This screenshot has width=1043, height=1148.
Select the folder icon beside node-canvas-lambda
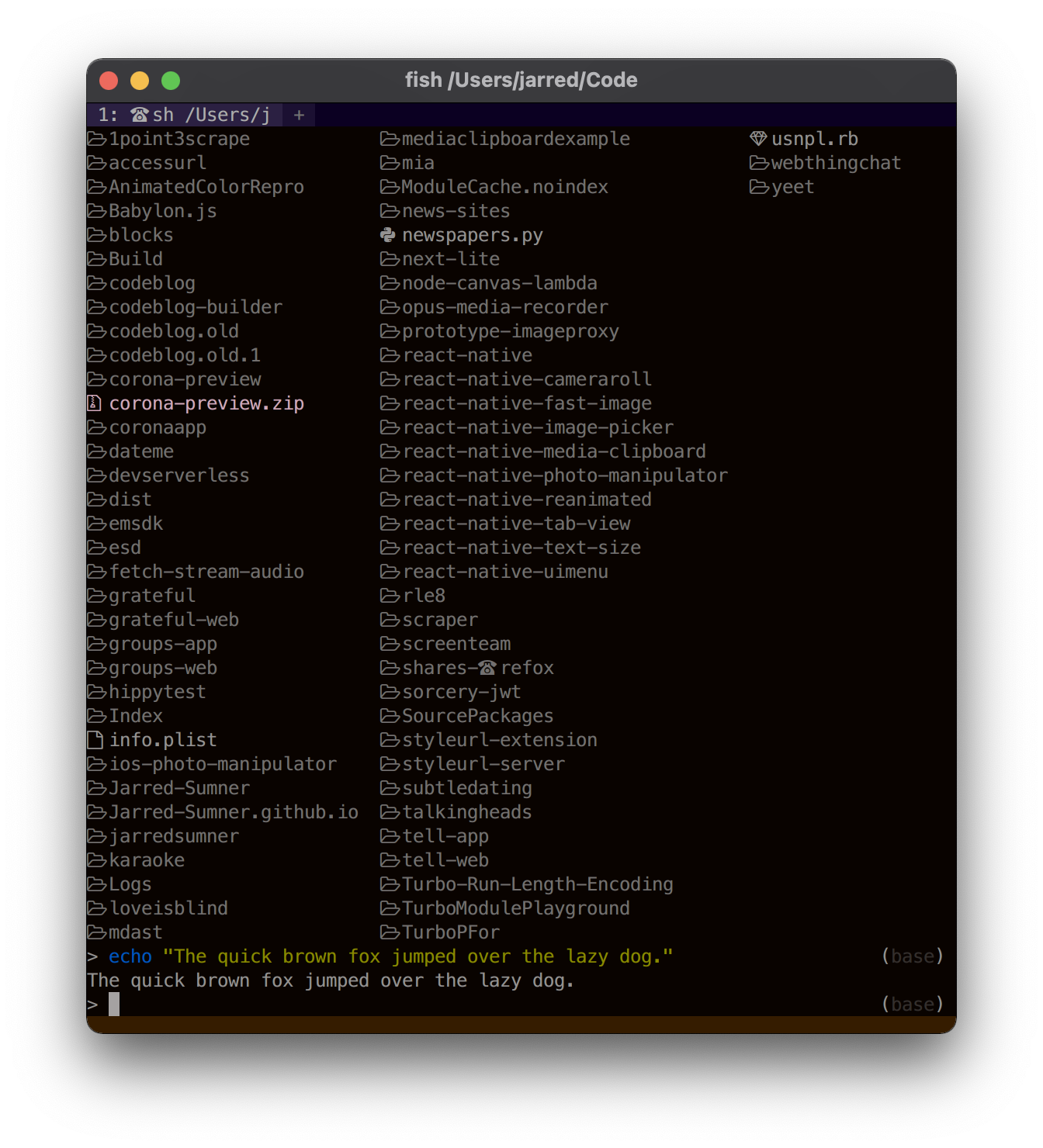(390, 283)
